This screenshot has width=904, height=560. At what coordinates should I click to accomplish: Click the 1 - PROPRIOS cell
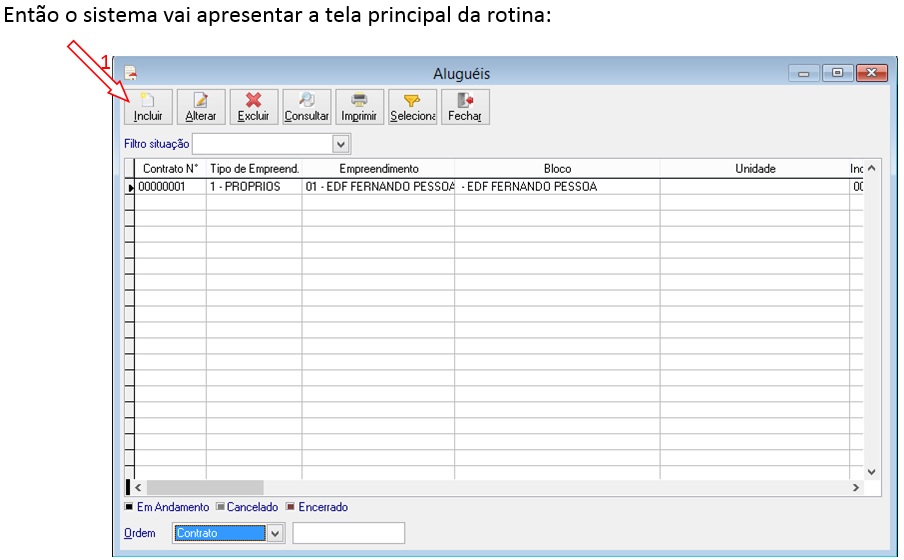tap(254, 187)
